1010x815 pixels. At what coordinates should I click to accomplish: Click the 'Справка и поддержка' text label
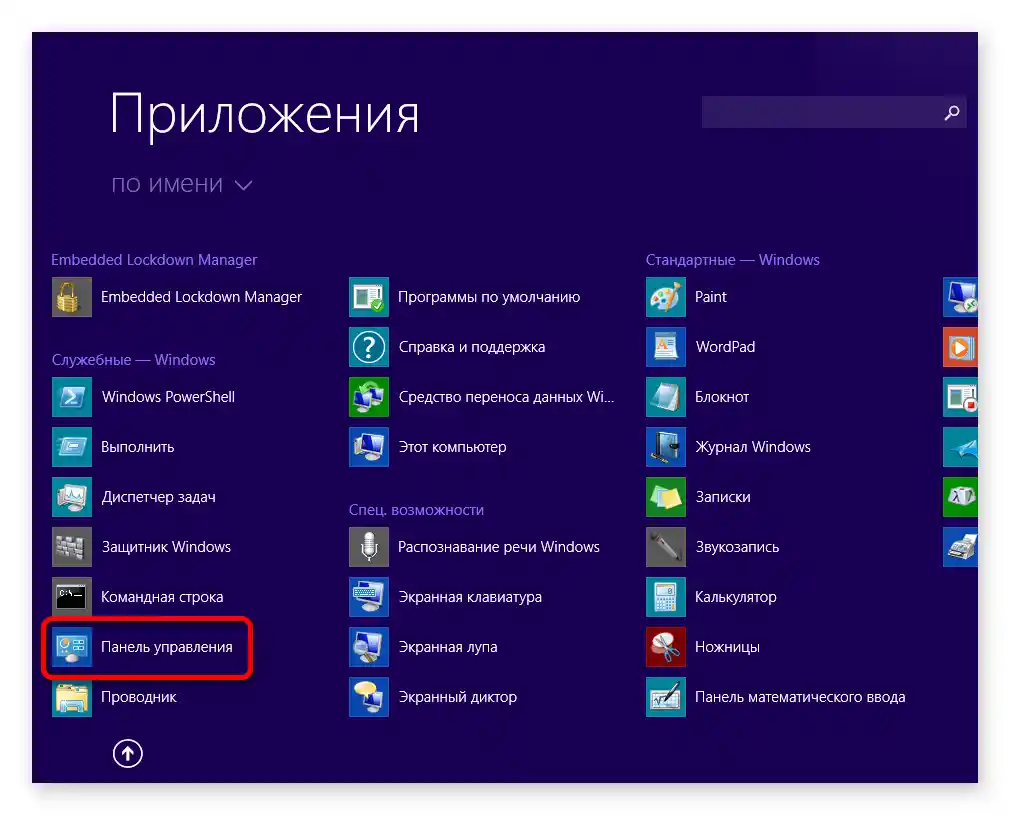point(472,347)
